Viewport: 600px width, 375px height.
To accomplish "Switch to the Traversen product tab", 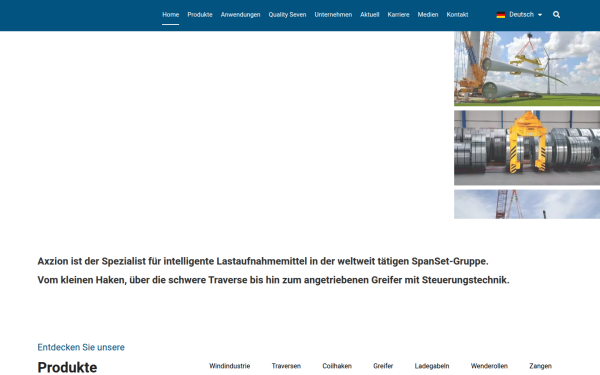I will click(286, 366).
